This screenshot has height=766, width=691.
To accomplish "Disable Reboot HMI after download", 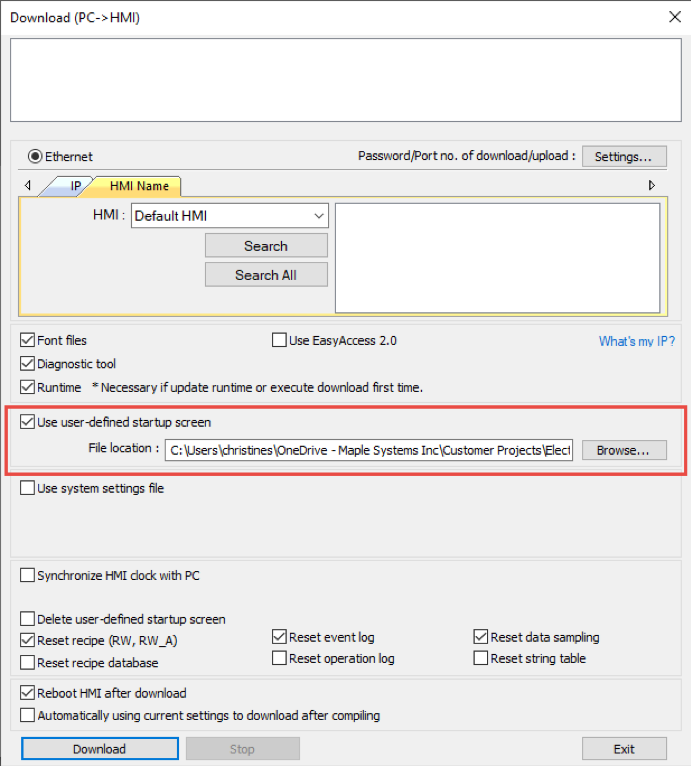I will [x=28, y=694].
